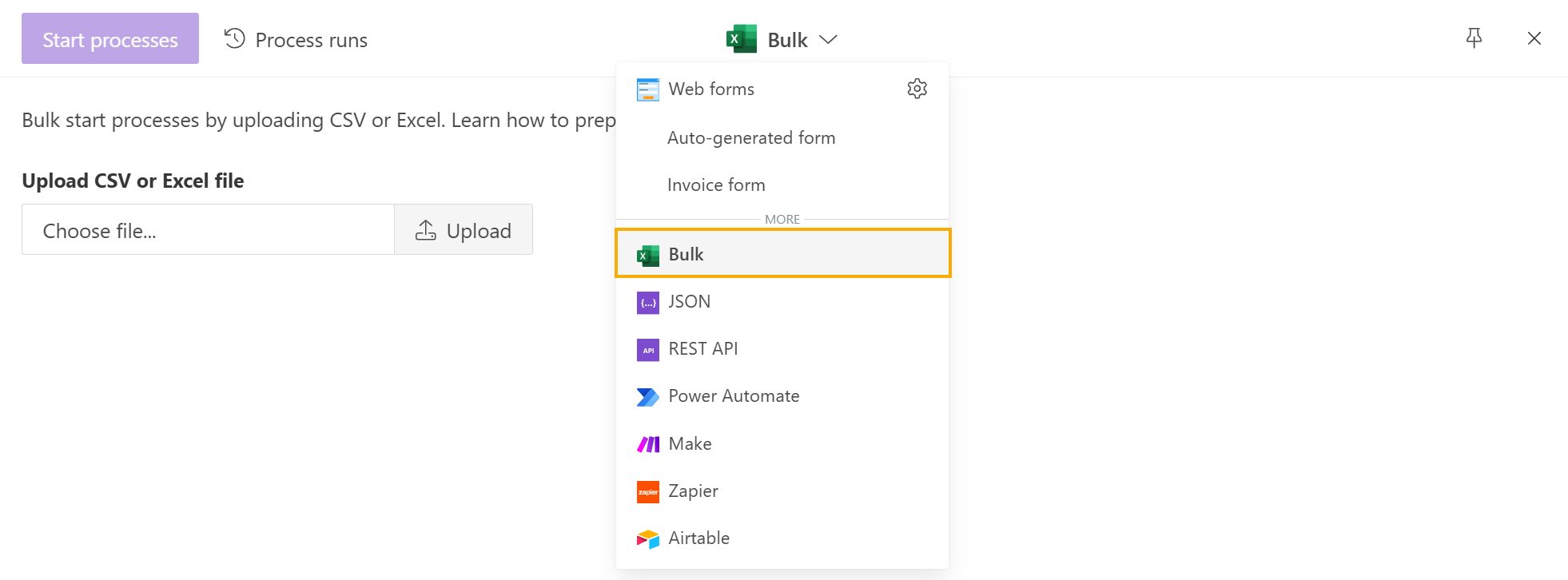Click the JSON braces icon
Viewport: 1568px width, 580px height.
pyautogui.click(x=648, y=303)
